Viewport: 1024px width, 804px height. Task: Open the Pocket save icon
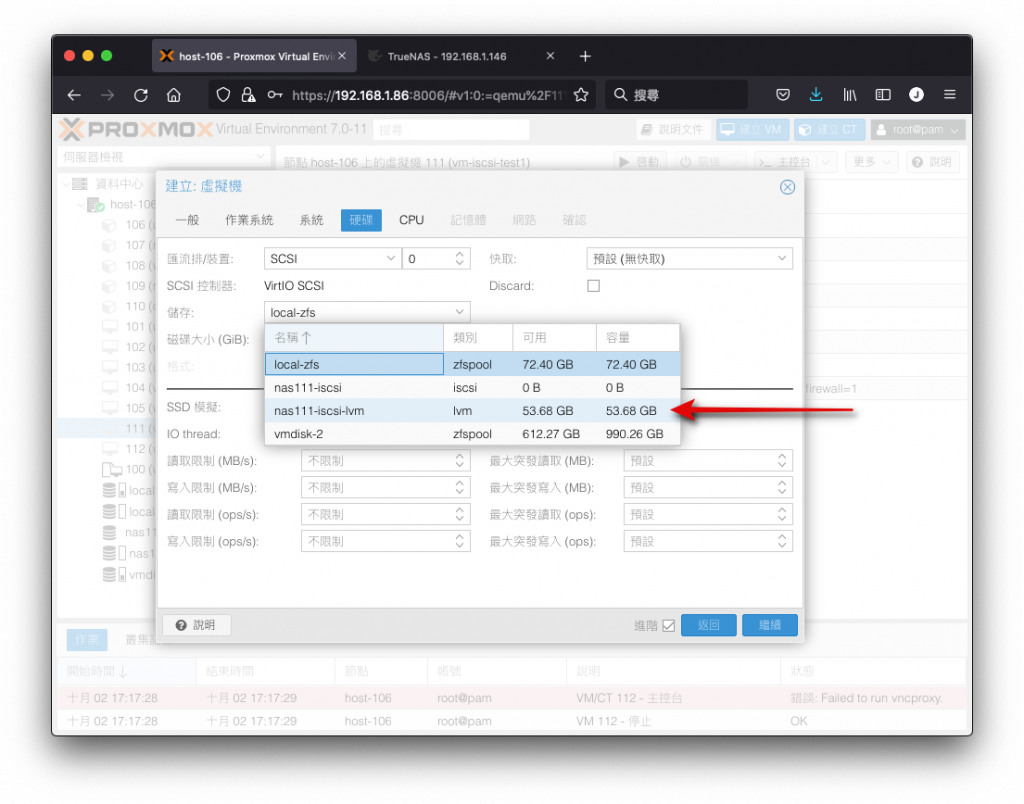click(x=782, y=95)
